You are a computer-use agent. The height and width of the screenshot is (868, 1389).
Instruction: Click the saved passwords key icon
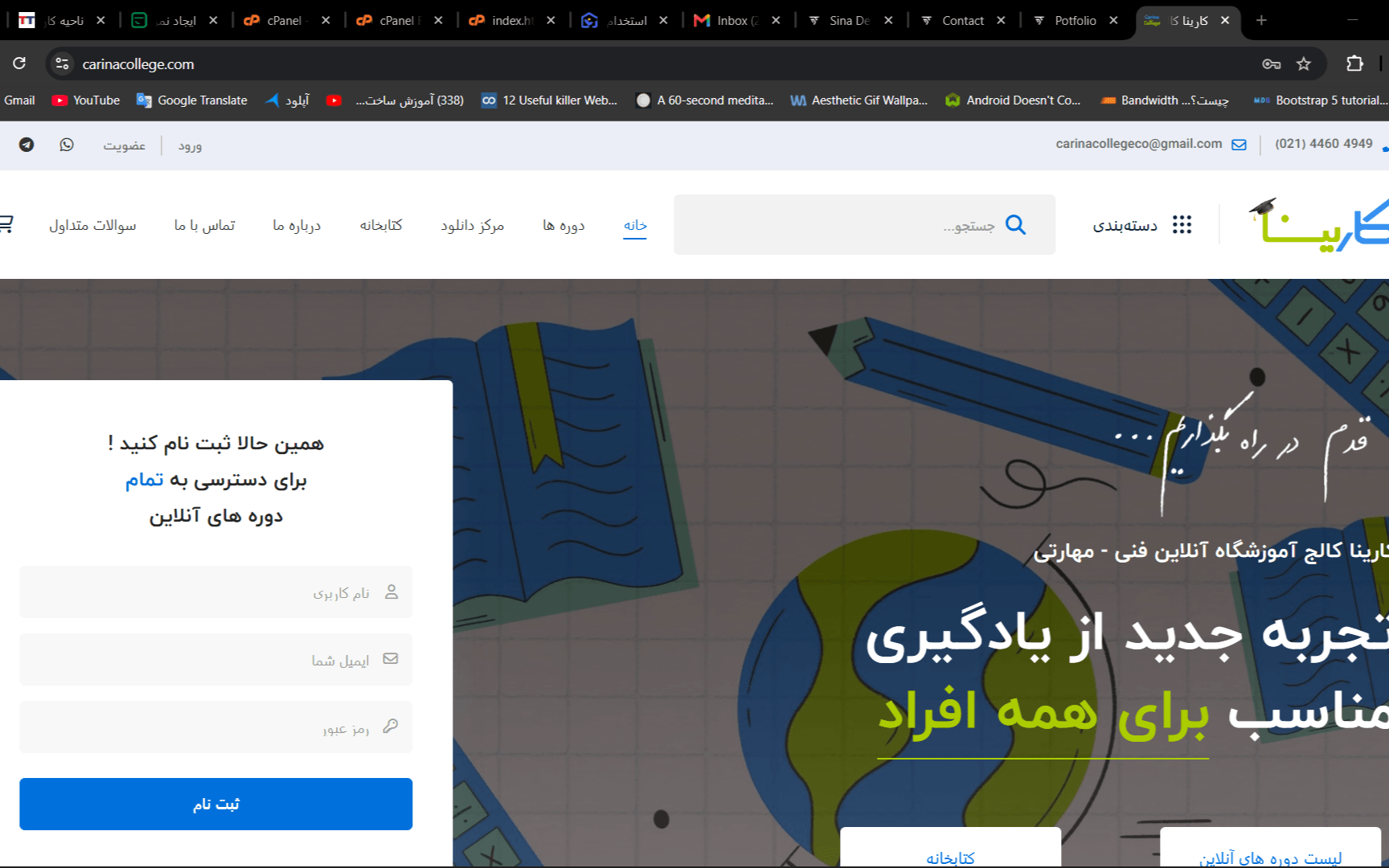click(x=1271, y=63)
